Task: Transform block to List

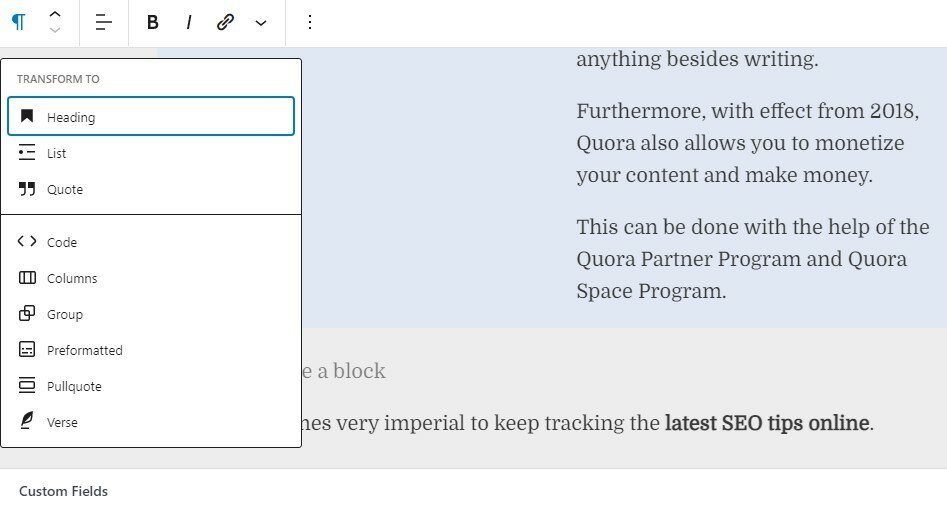Action: coord(151,153)
